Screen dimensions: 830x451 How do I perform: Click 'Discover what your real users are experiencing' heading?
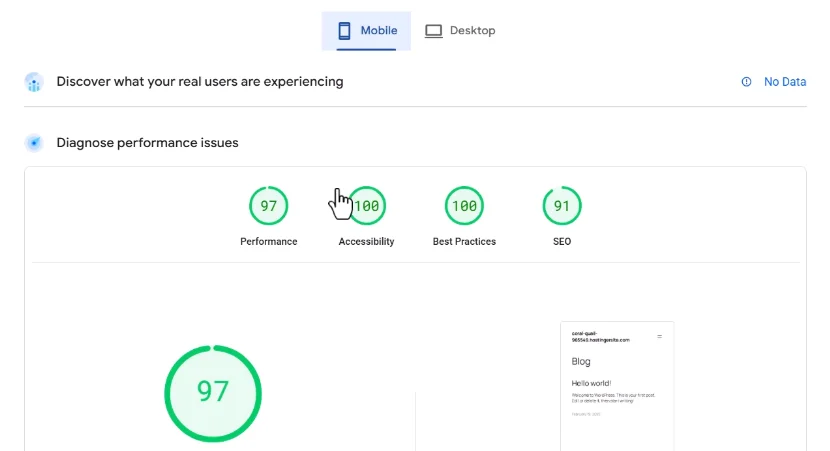pyautogui.click(x=200, y=82)
